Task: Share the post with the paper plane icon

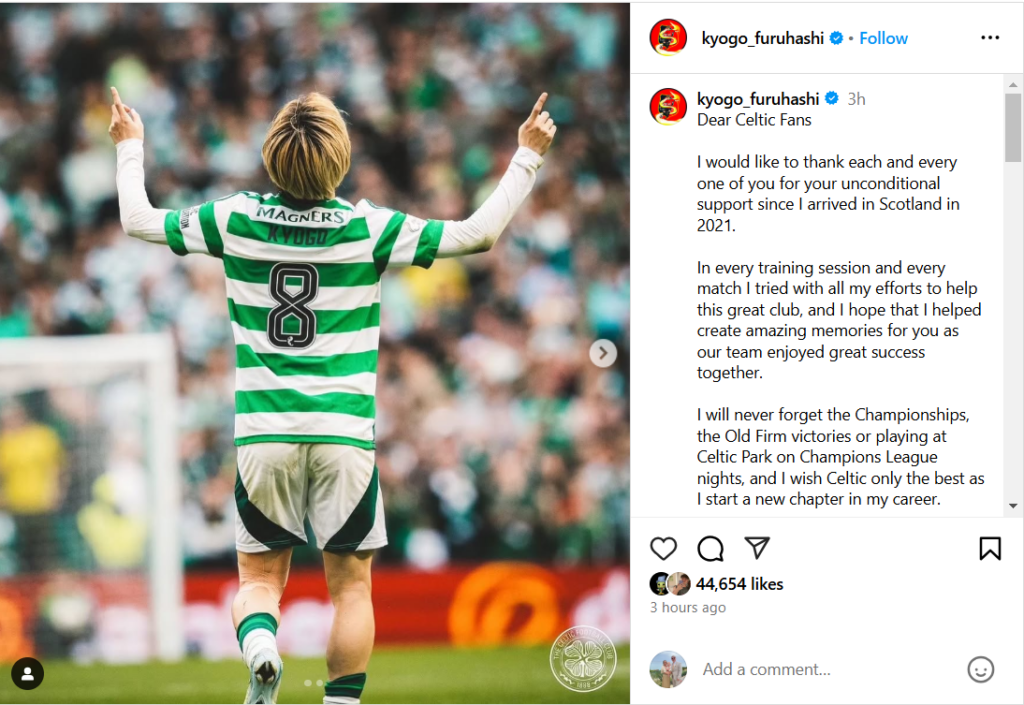Action: click(758, 548)
